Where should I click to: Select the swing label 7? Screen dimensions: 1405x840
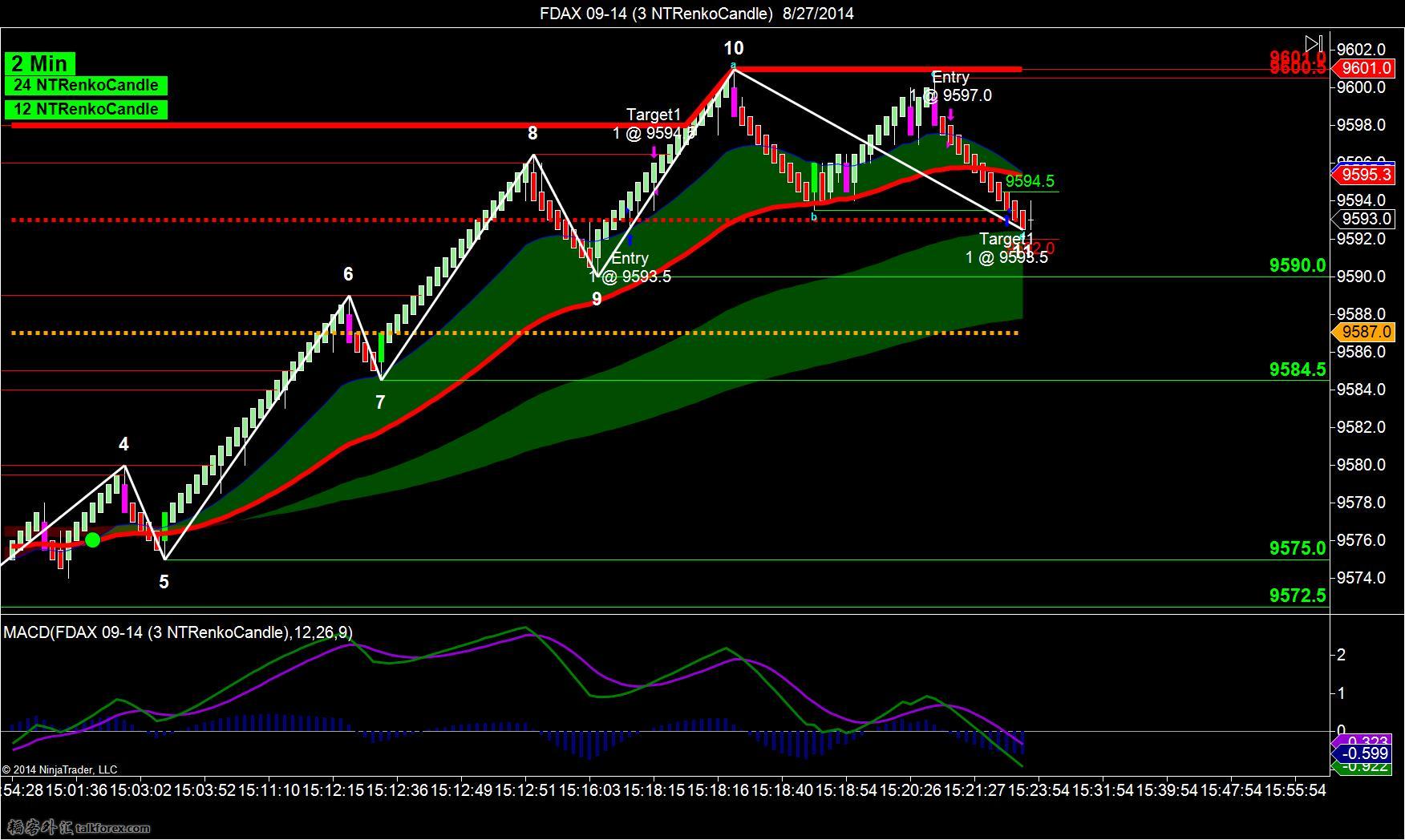click(380, 402)
